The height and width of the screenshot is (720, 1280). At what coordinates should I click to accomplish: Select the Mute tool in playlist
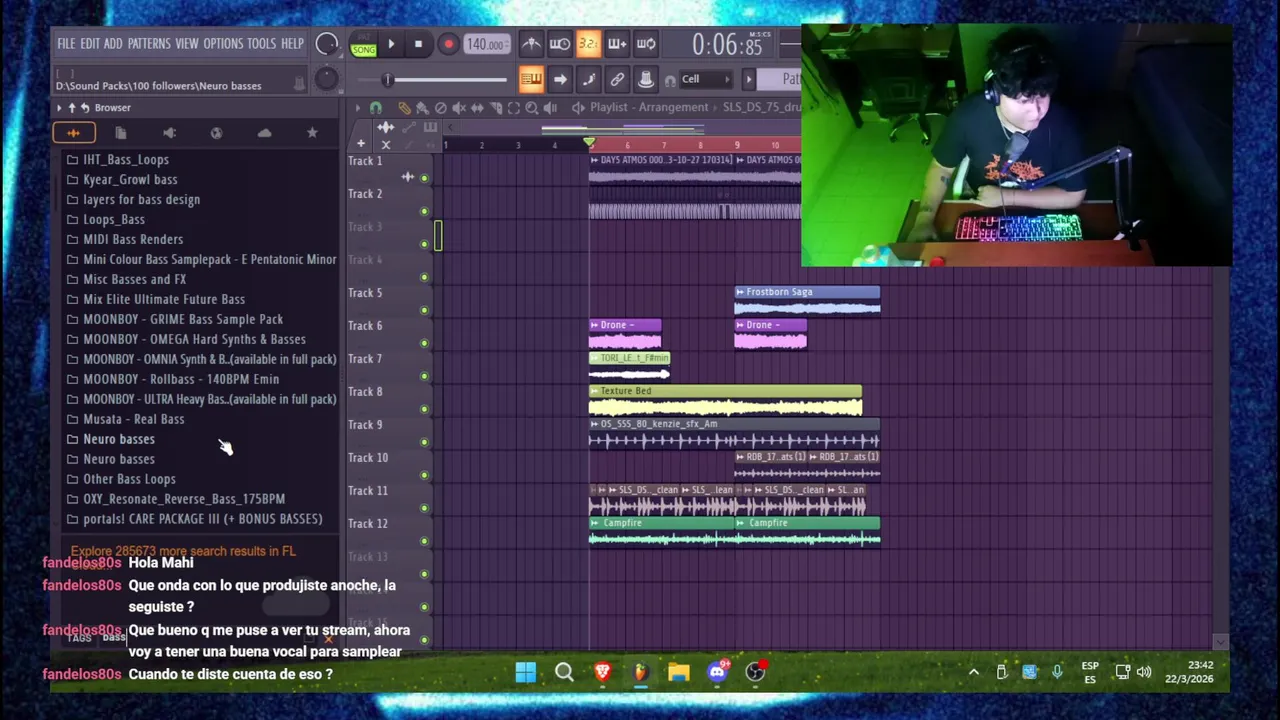pos(459,108)
